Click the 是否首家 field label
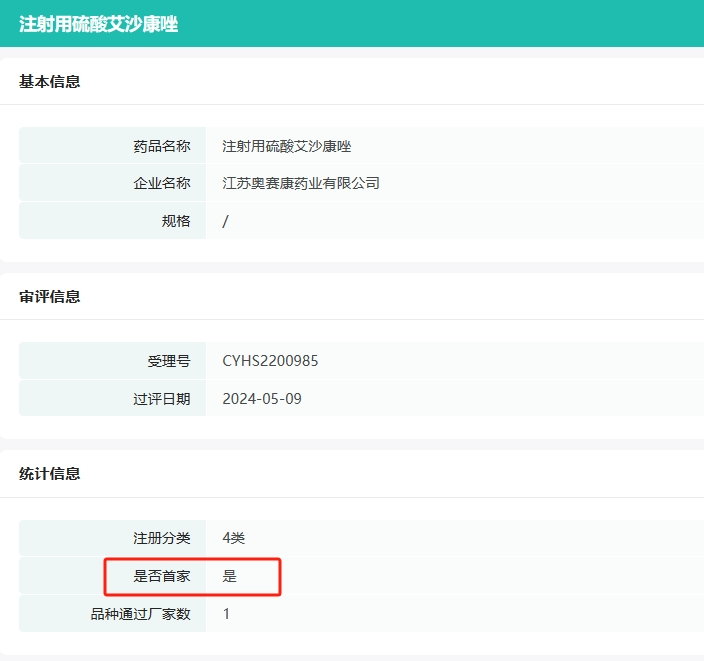This screenshot has height=661, width=704. coord(161,576)
